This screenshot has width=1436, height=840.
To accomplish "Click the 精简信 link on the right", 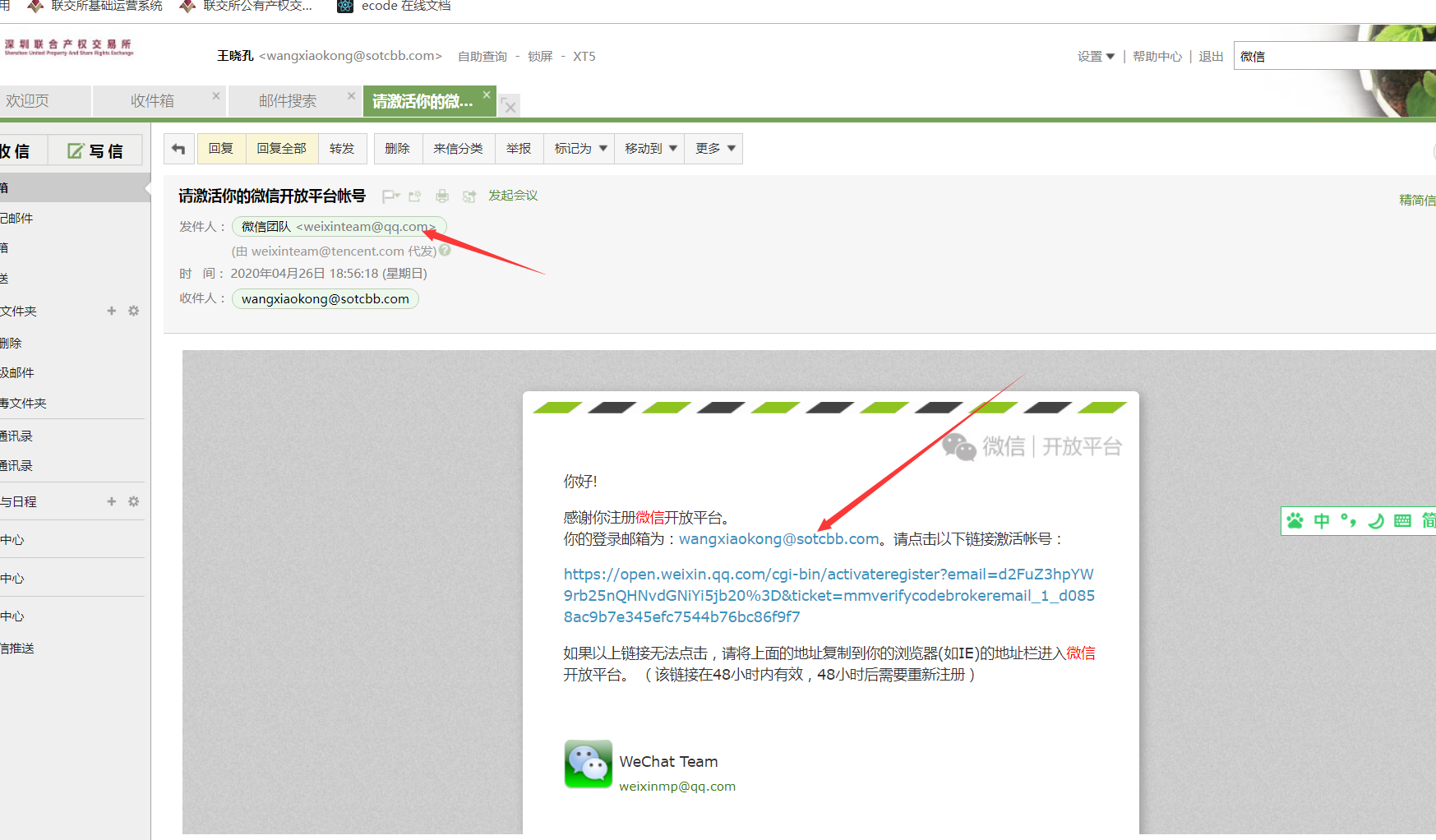I will (1417, 200).
